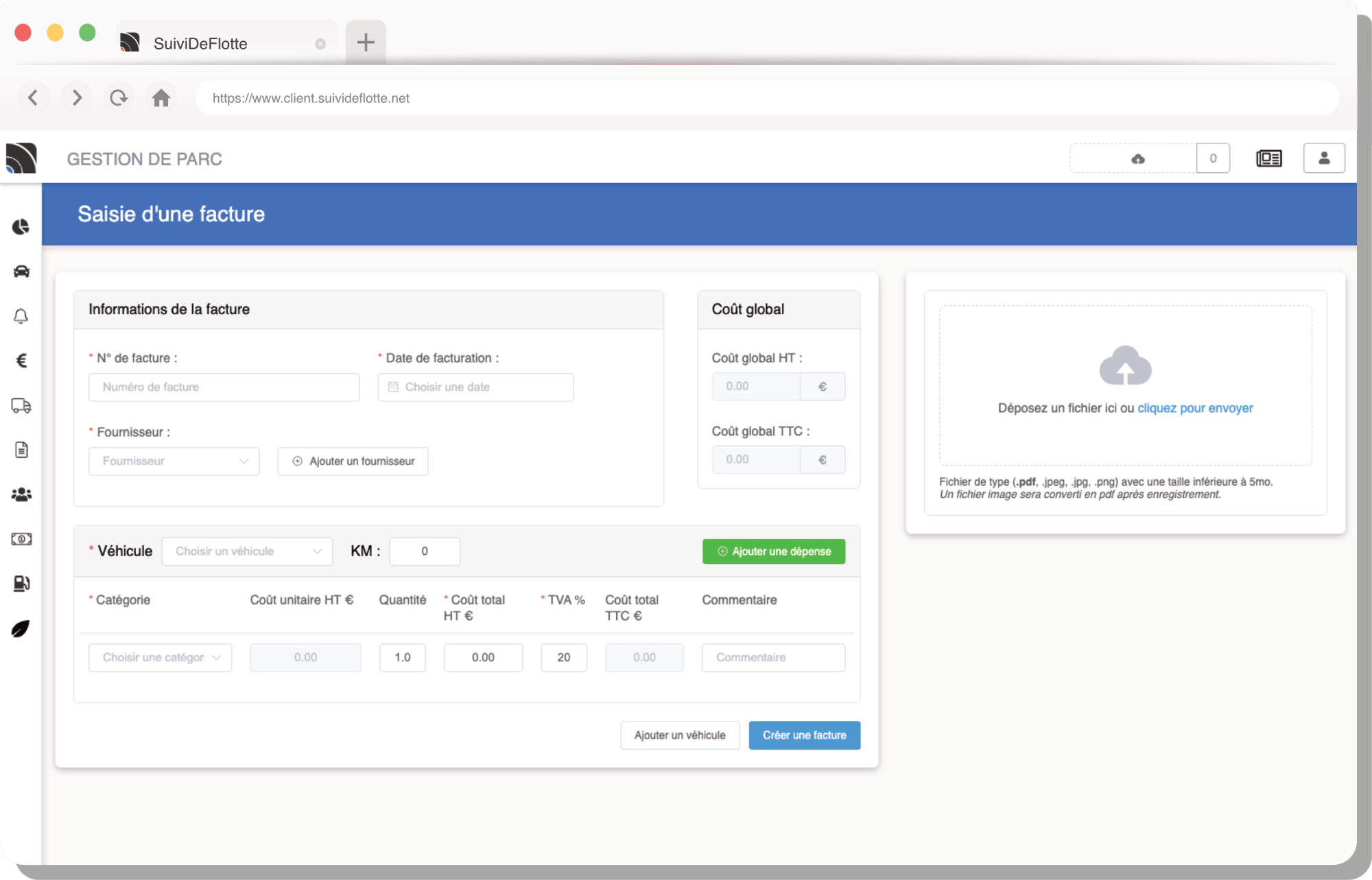
Task: Click the Coût global HT field
Action: pos(756,387)
